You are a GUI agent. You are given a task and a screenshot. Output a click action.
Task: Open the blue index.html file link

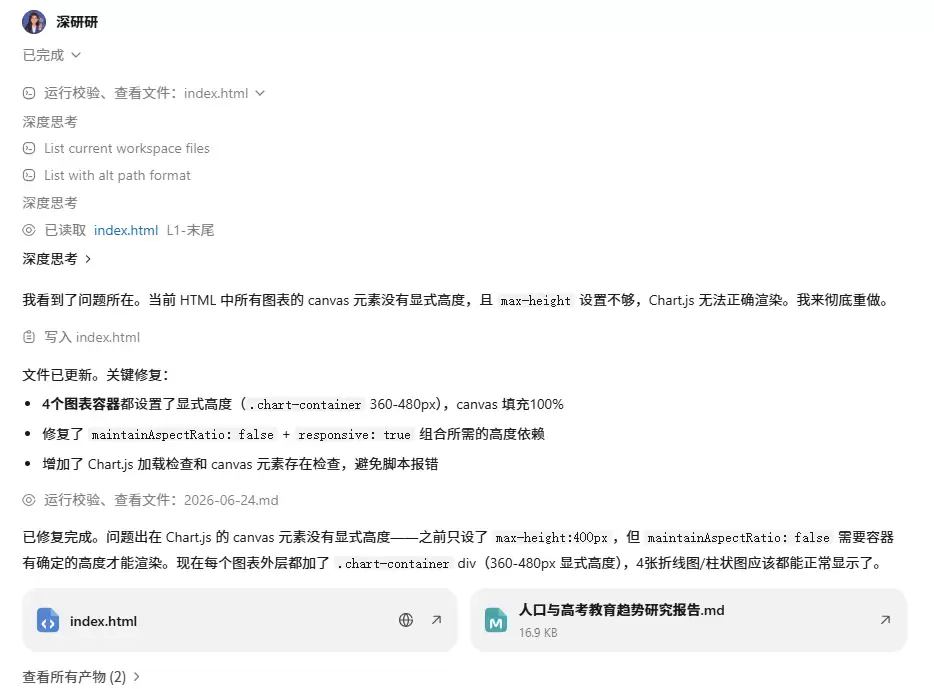pos(126,230)
